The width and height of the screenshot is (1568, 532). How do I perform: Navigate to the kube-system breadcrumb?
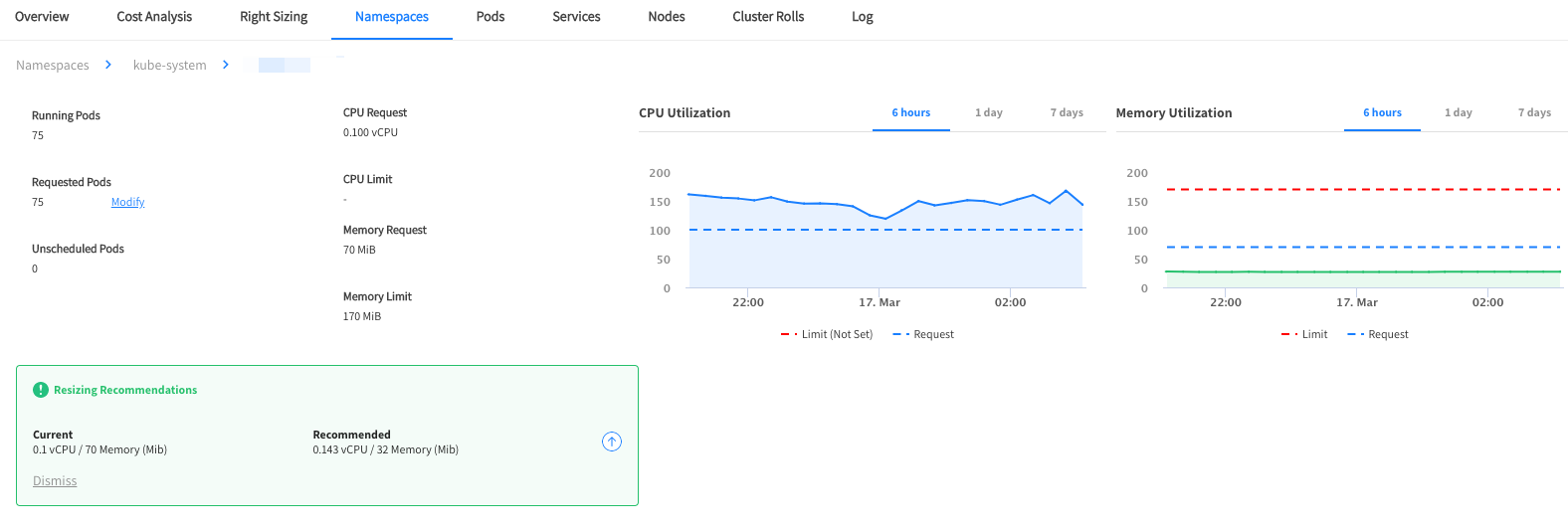click(x=170, y=66)
